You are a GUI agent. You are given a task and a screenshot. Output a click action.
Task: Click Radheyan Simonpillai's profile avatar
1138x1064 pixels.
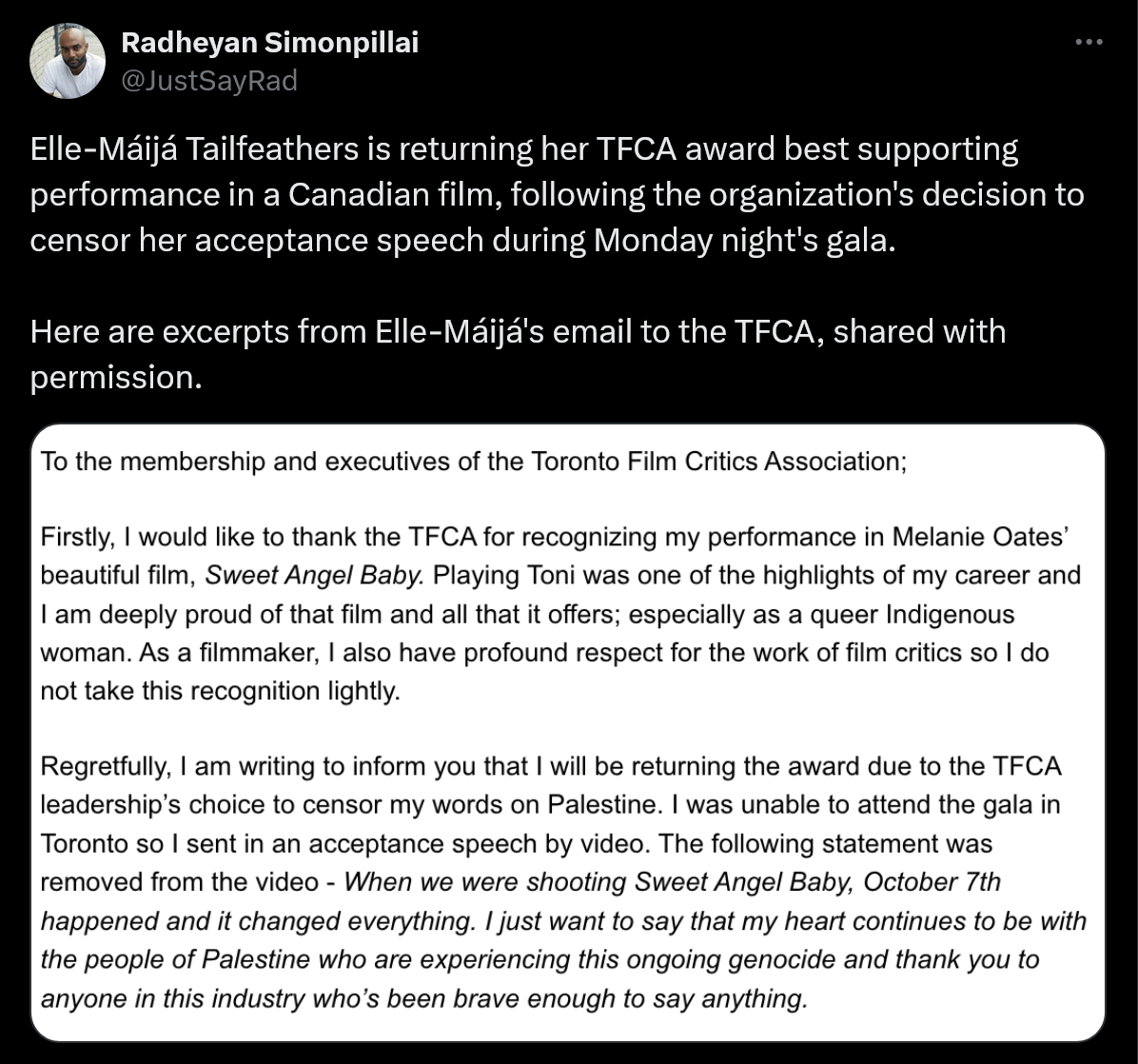click(x=68, y=61)
